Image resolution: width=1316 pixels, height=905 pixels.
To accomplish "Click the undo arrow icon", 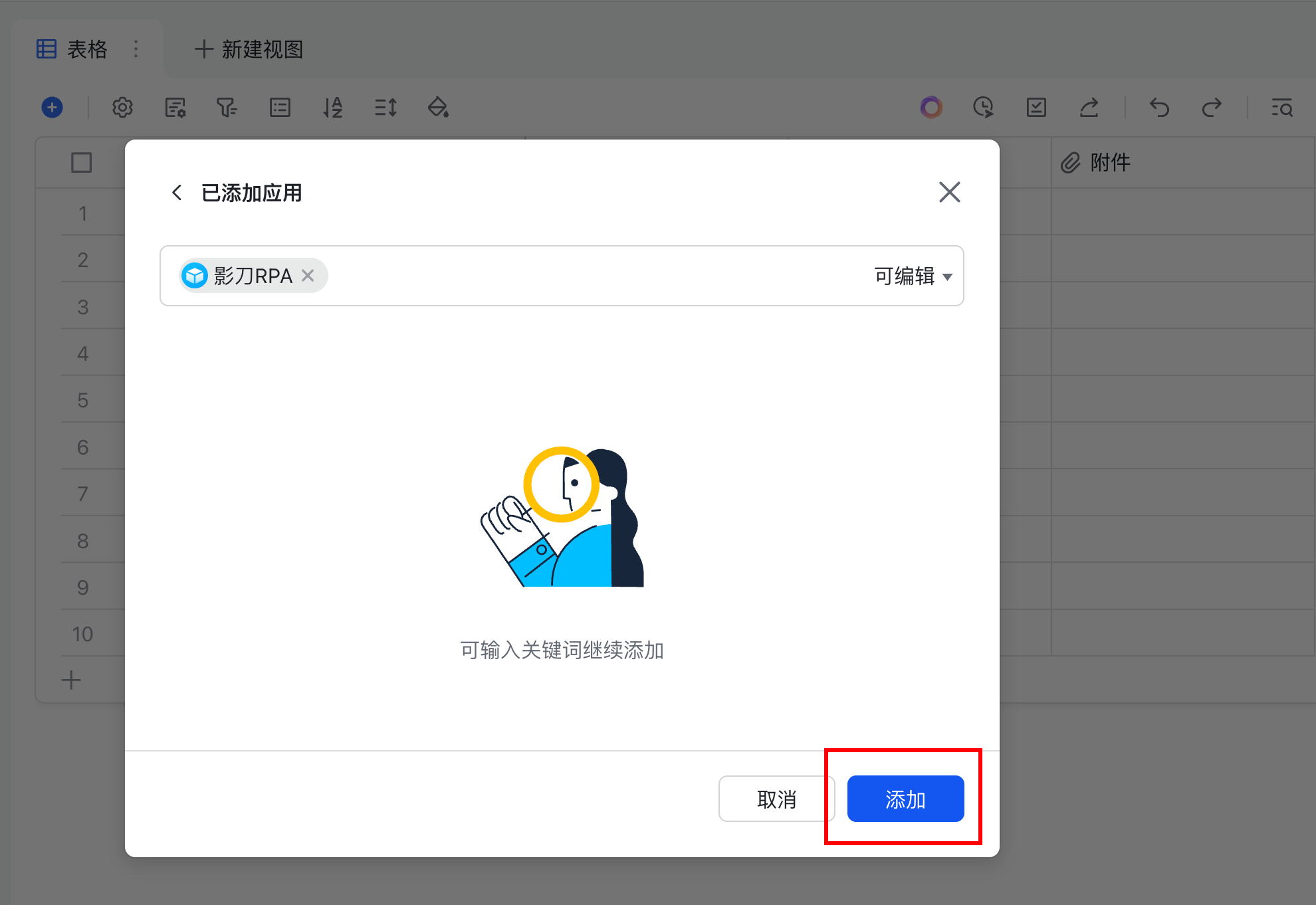I will pyautogui.click(x=1159, y=107).
